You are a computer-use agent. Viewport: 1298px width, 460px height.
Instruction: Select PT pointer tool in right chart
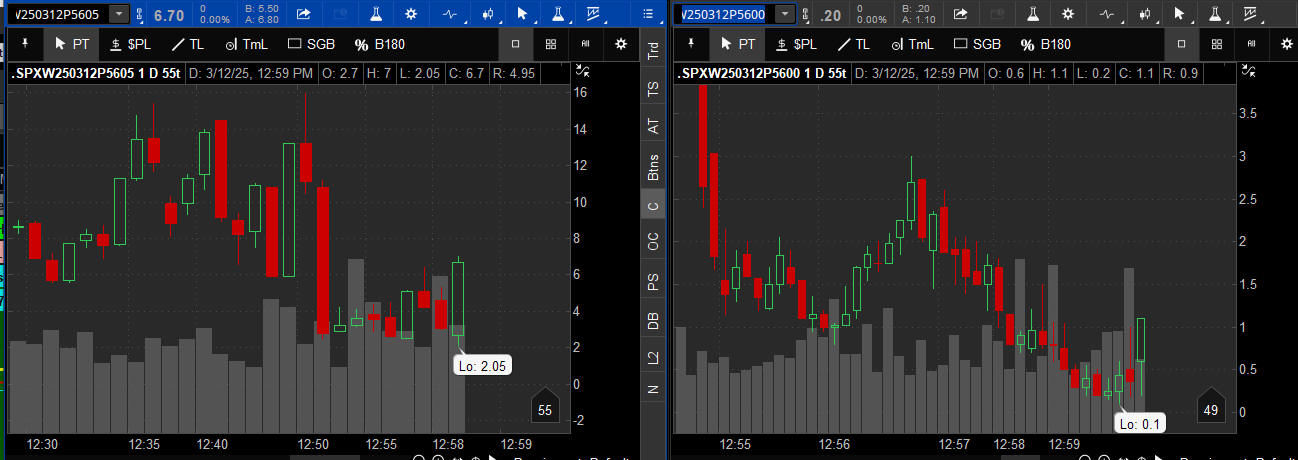pos(738,44)
